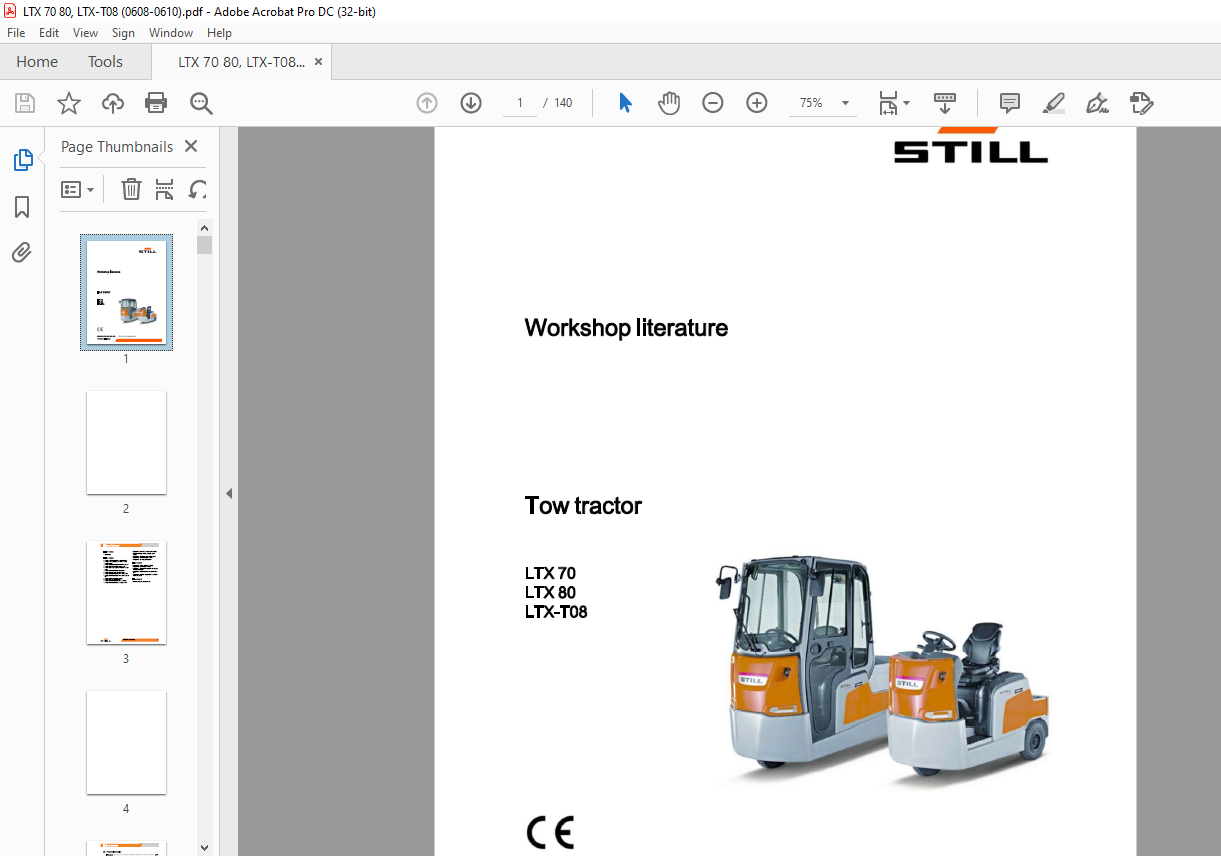Click the STILL logo on the page

click(971, 145)
